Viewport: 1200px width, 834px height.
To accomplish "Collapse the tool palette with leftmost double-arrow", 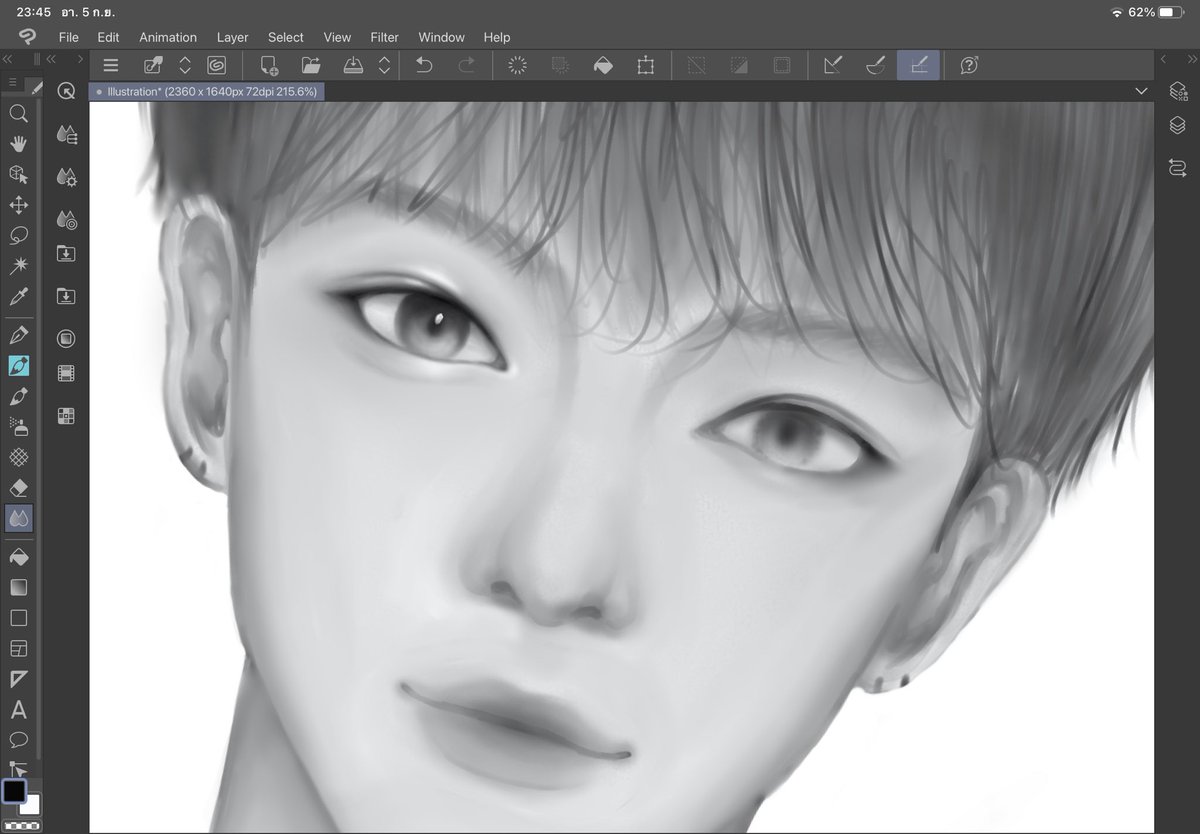I will click(x=8, y=59).
